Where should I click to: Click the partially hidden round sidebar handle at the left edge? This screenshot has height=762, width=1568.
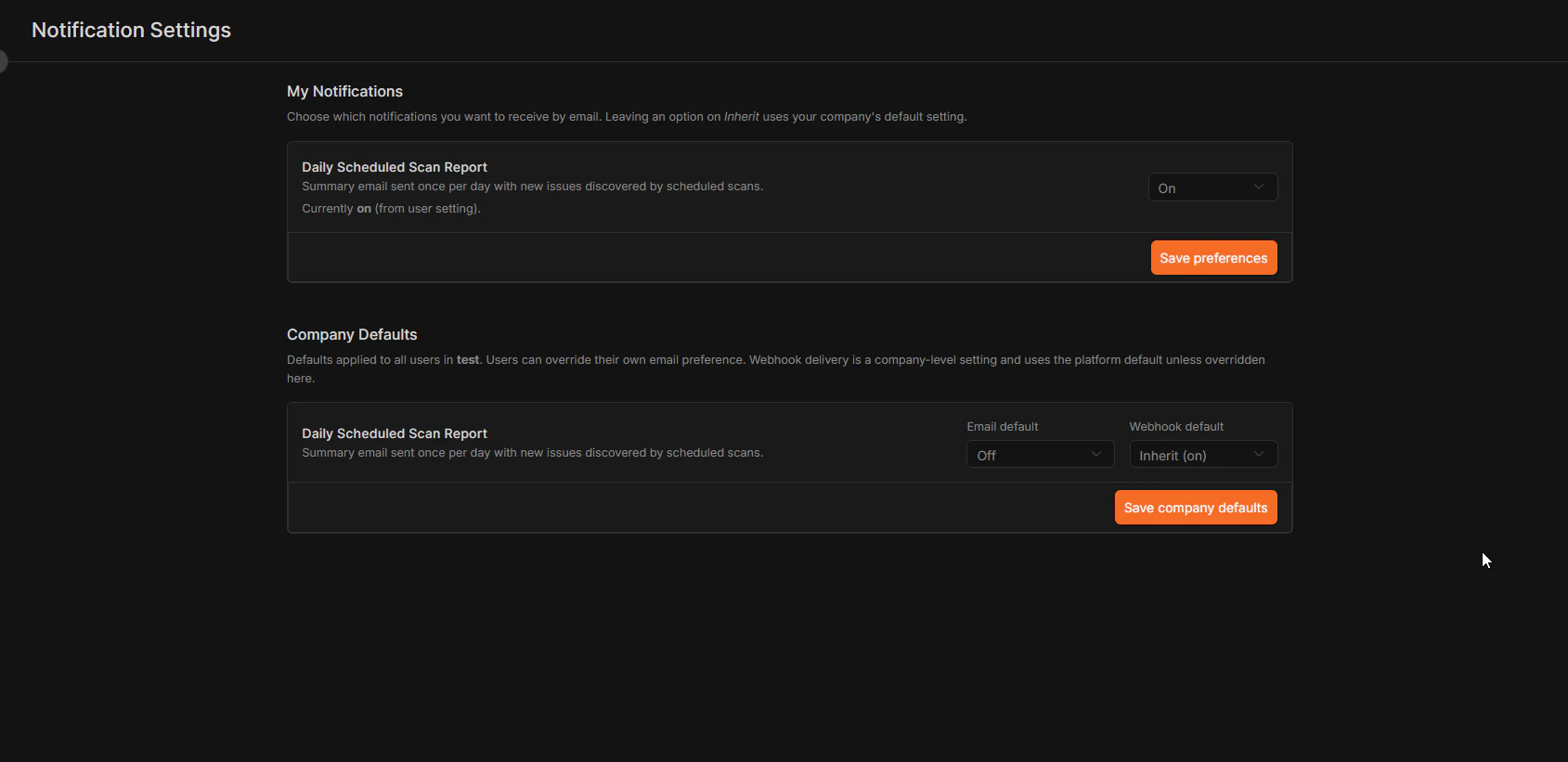pyautogui.click(x=3, y=61)
